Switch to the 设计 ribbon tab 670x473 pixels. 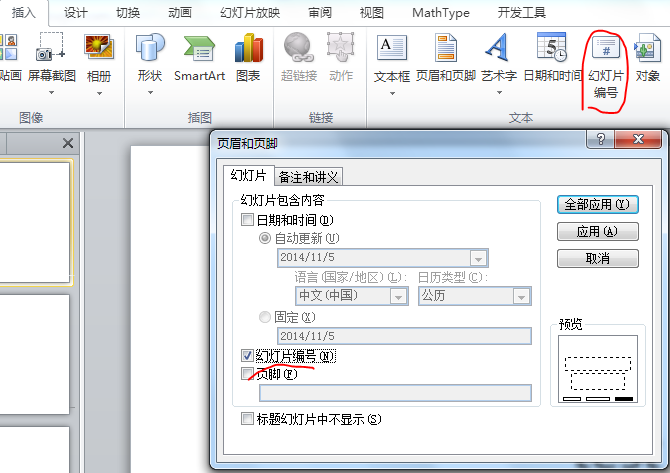coord(76,13)
